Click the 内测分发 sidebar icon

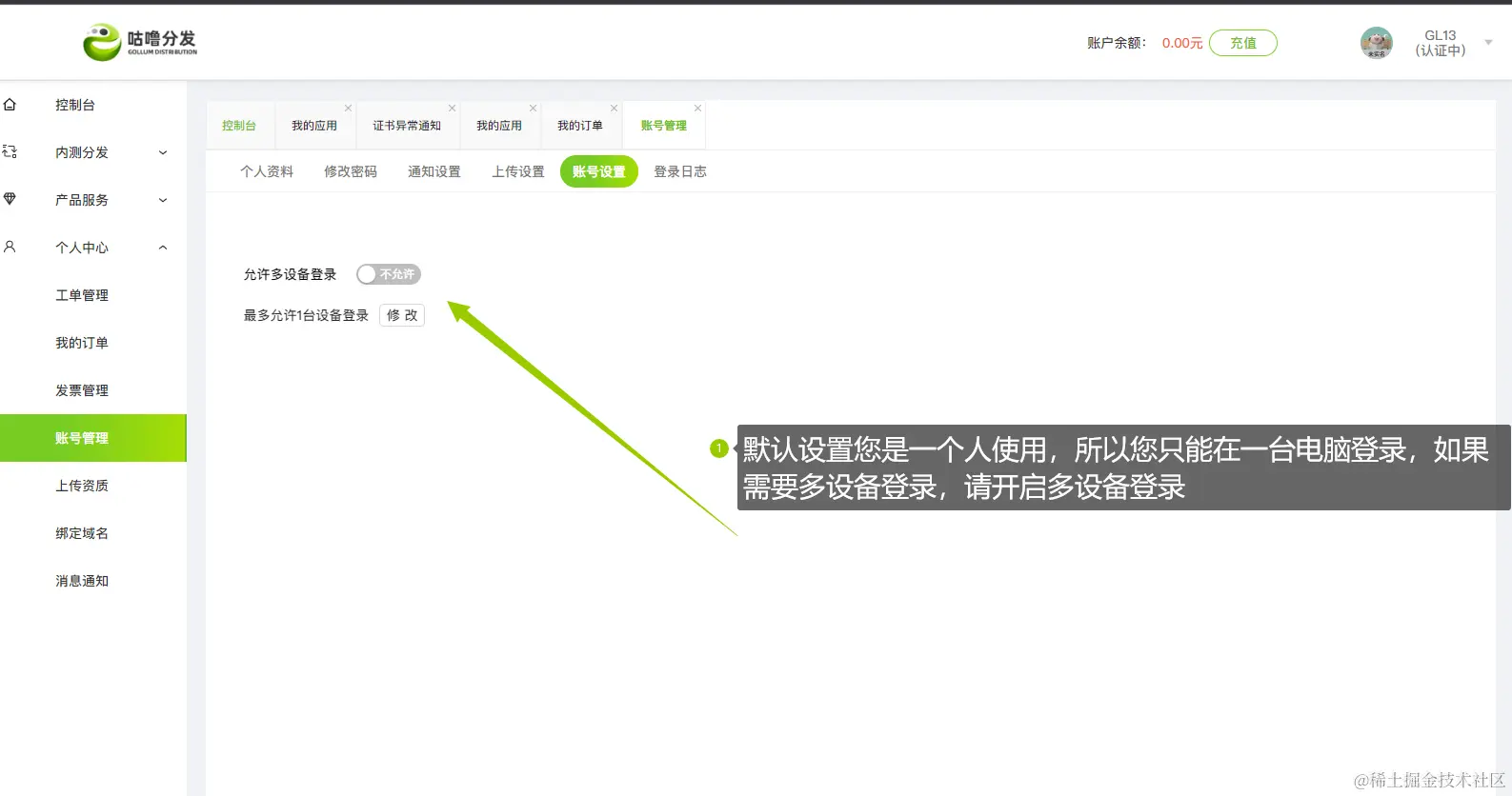coord(10,151)
